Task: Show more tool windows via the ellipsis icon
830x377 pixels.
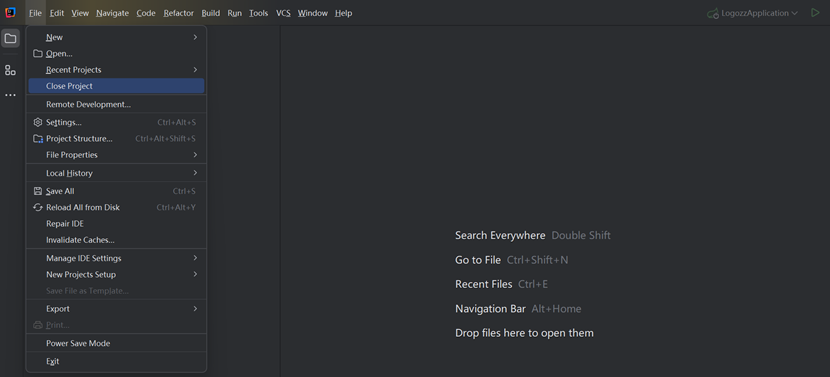Action: [10, 95]
